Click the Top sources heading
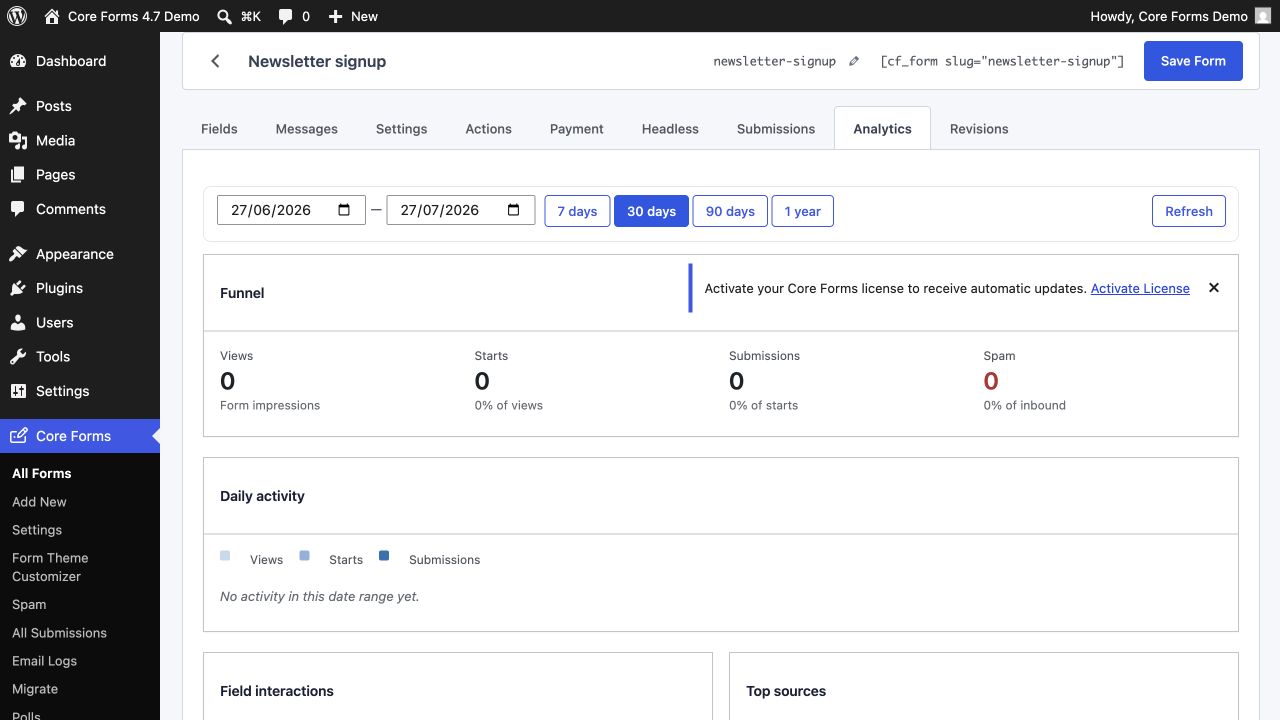 pyautogui.click(x=786, y=691)
